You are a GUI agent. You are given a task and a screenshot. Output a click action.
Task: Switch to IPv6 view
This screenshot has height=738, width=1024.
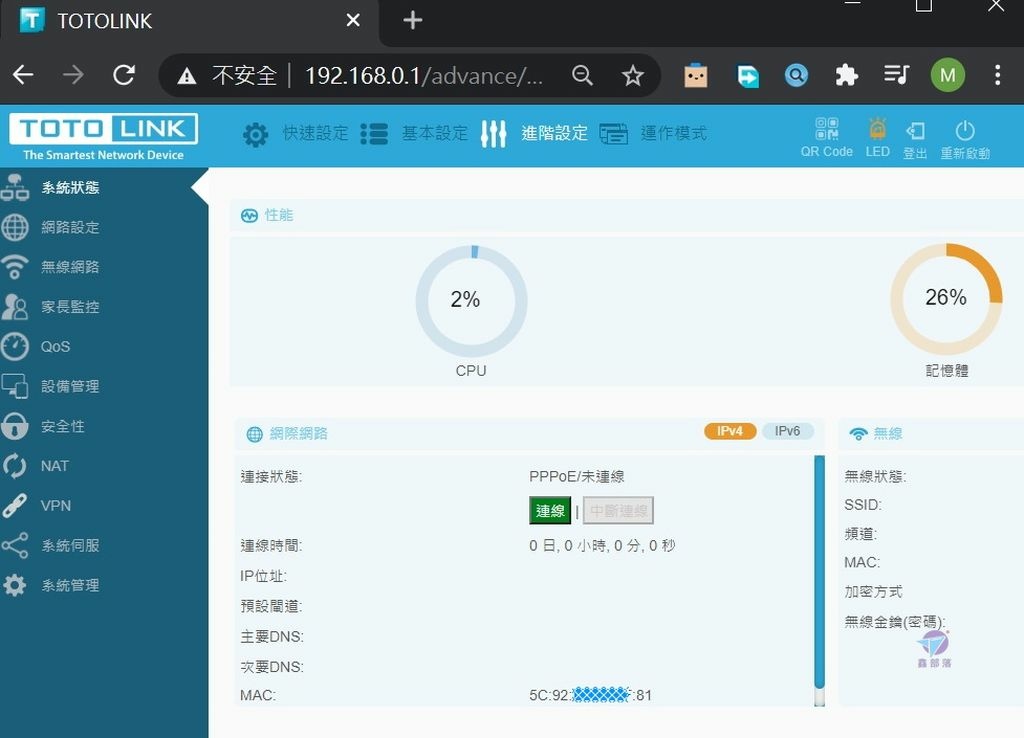(x=788, y=431)
